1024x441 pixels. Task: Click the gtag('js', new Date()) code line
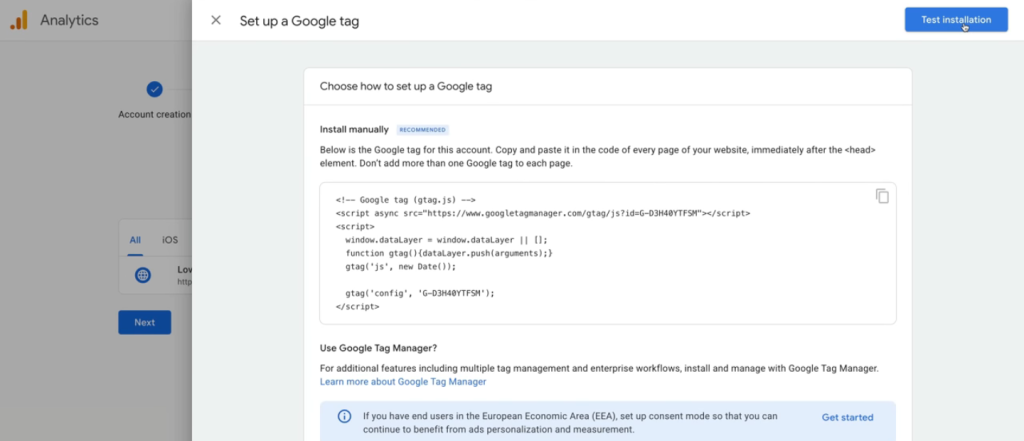pyautogui.click(x=400, y=267)
